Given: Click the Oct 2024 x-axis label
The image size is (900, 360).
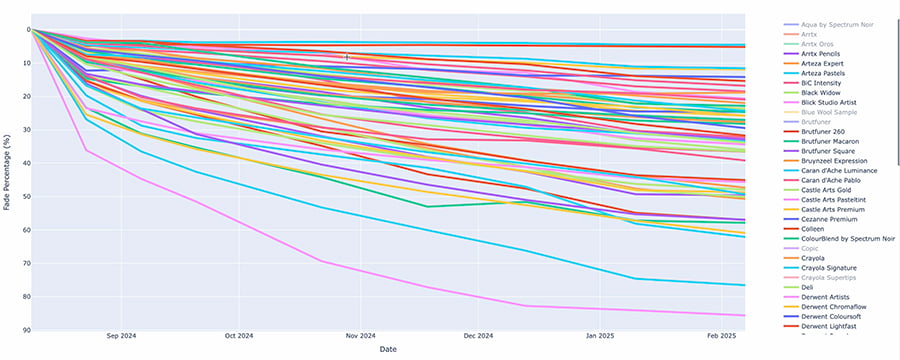Looking at the screenshot, I should pos(239,336).
